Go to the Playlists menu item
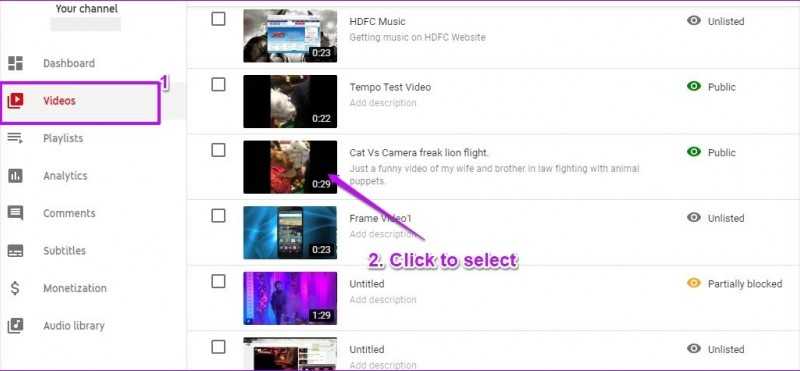This screenshot has width=800, height=371. pyautogui.click(x=63, y=138)
